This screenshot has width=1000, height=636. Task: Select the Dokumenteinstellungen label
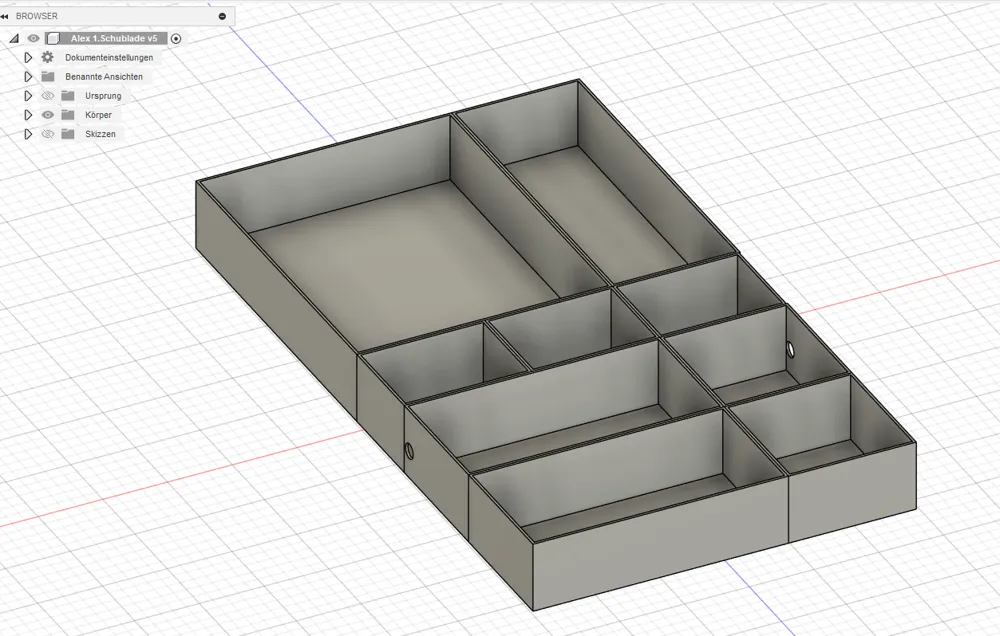click(x=109, y=57)
